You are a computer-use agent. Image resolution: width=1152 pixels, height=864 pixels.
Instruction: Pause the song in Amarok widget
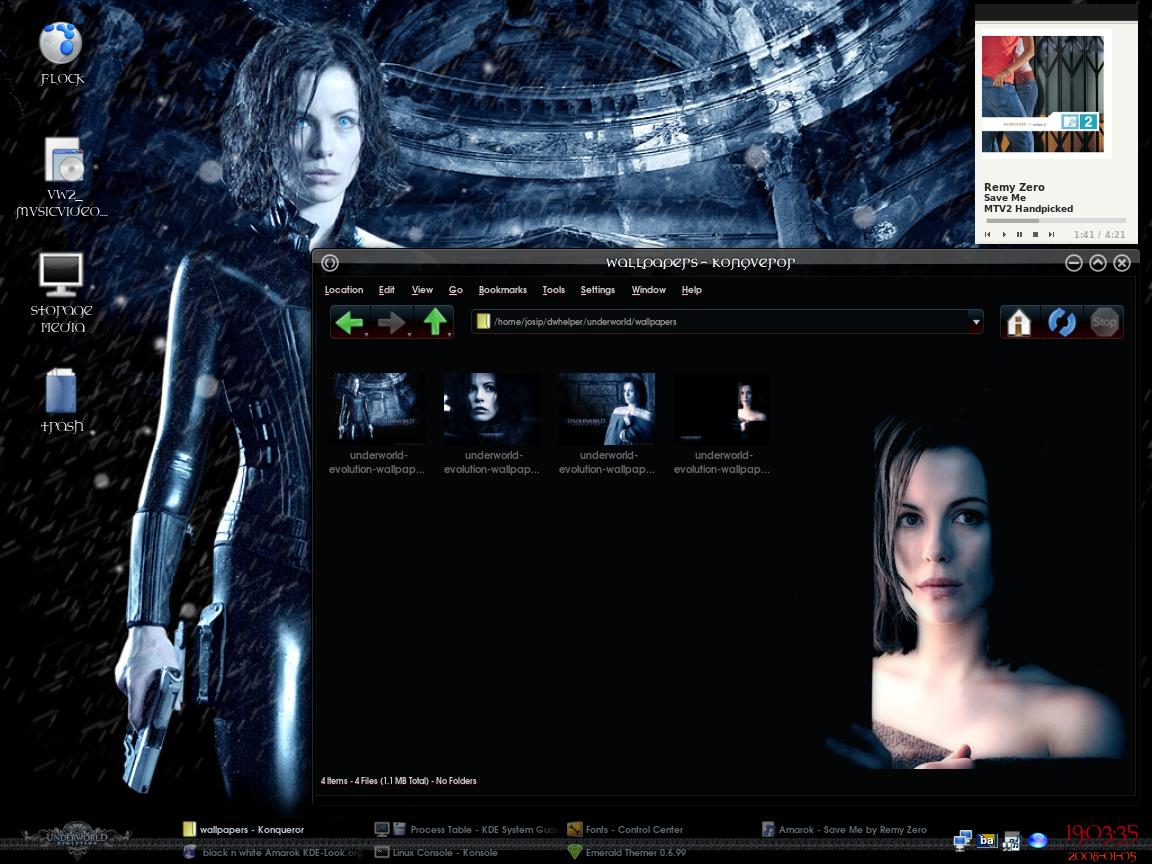(1020, 234)
